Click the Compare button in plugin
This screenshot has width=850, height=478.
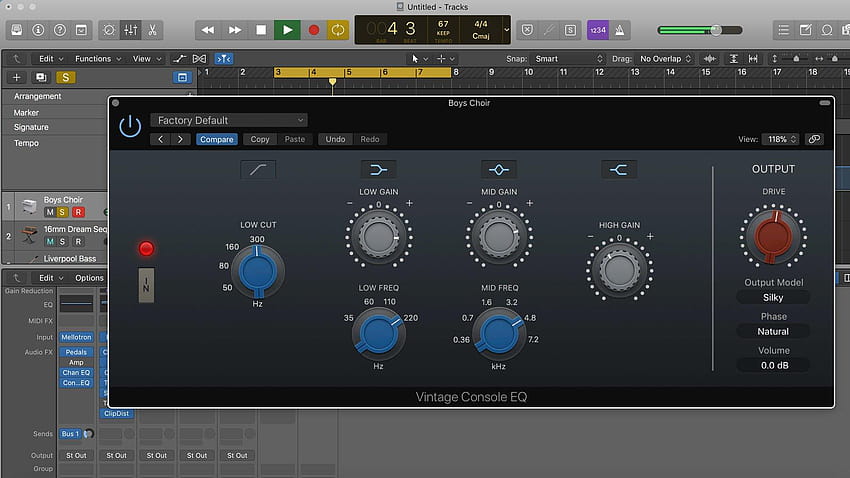216,139
